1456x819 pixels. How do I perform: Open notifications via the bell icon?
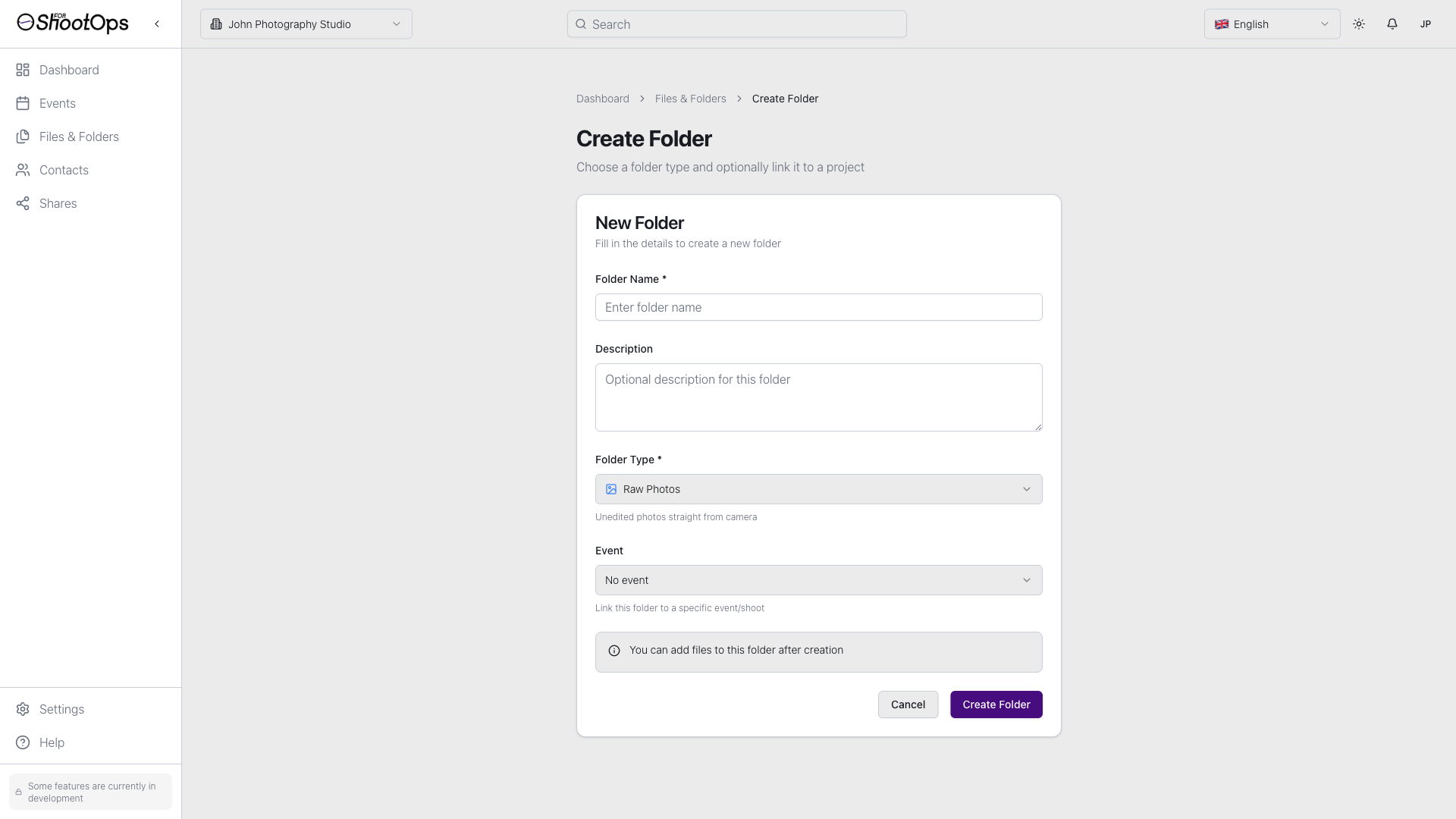[x=1392, y=24]
